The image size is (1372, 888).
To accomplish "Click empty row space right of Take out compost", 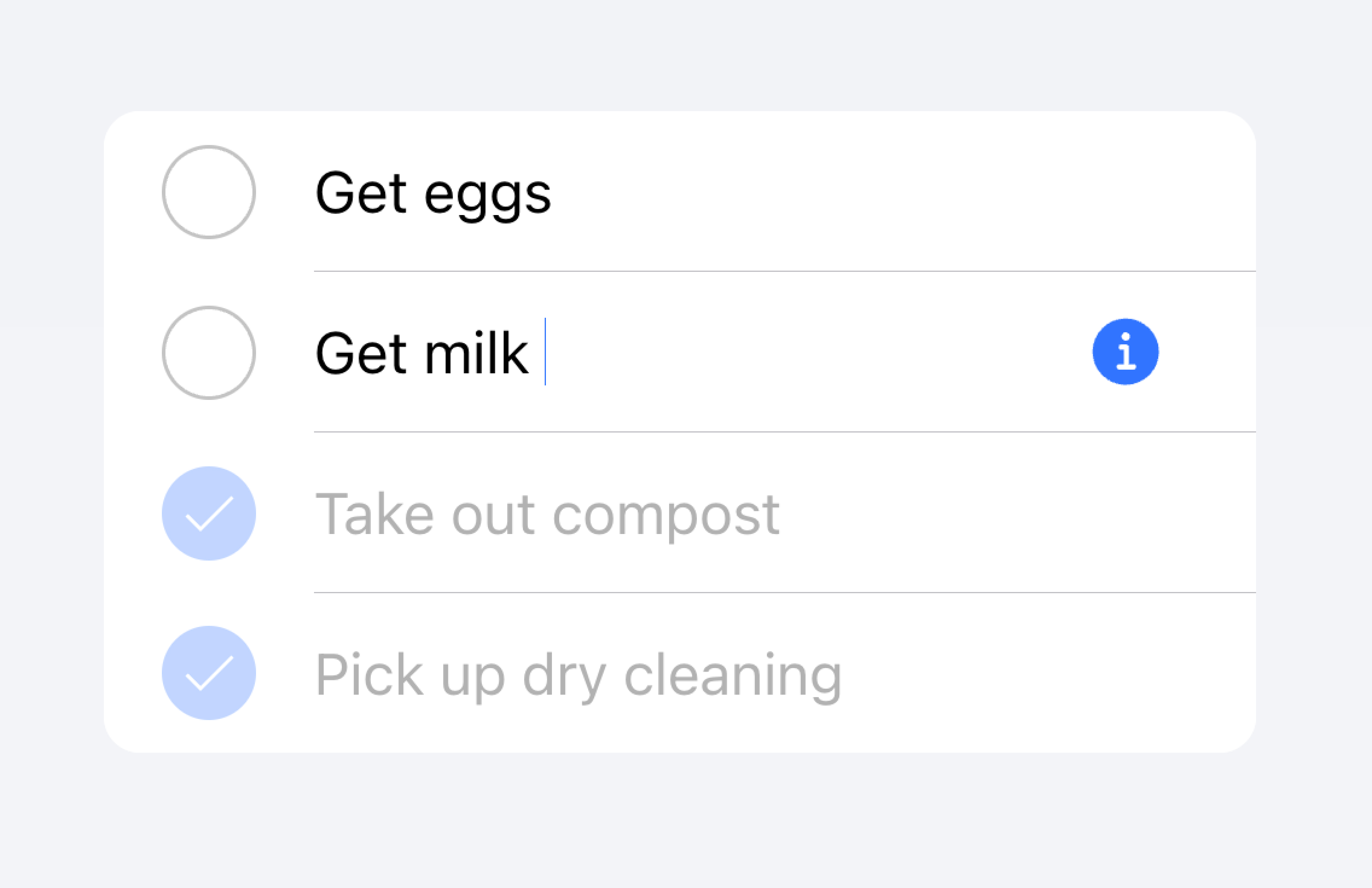I will click(1009, 514).
